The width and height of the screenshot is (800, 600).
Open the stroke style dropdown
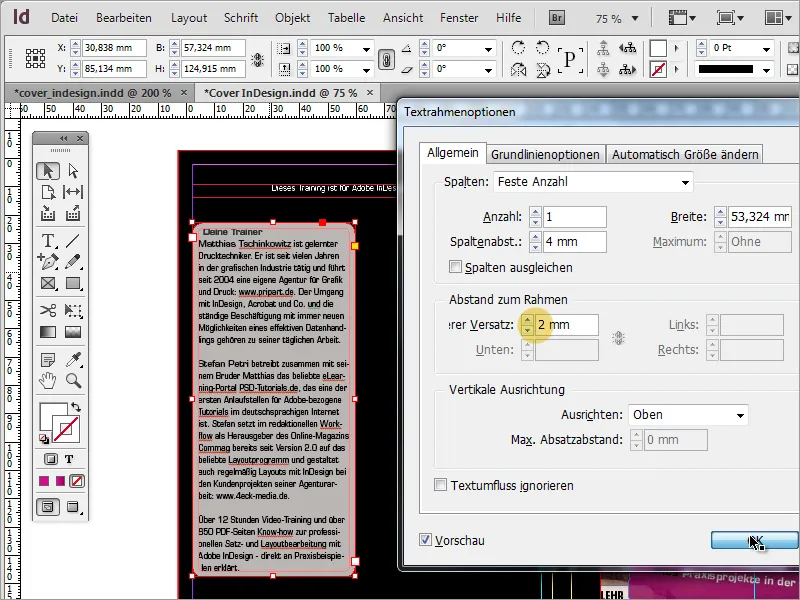pyautogui.click(x=766, y=70)
